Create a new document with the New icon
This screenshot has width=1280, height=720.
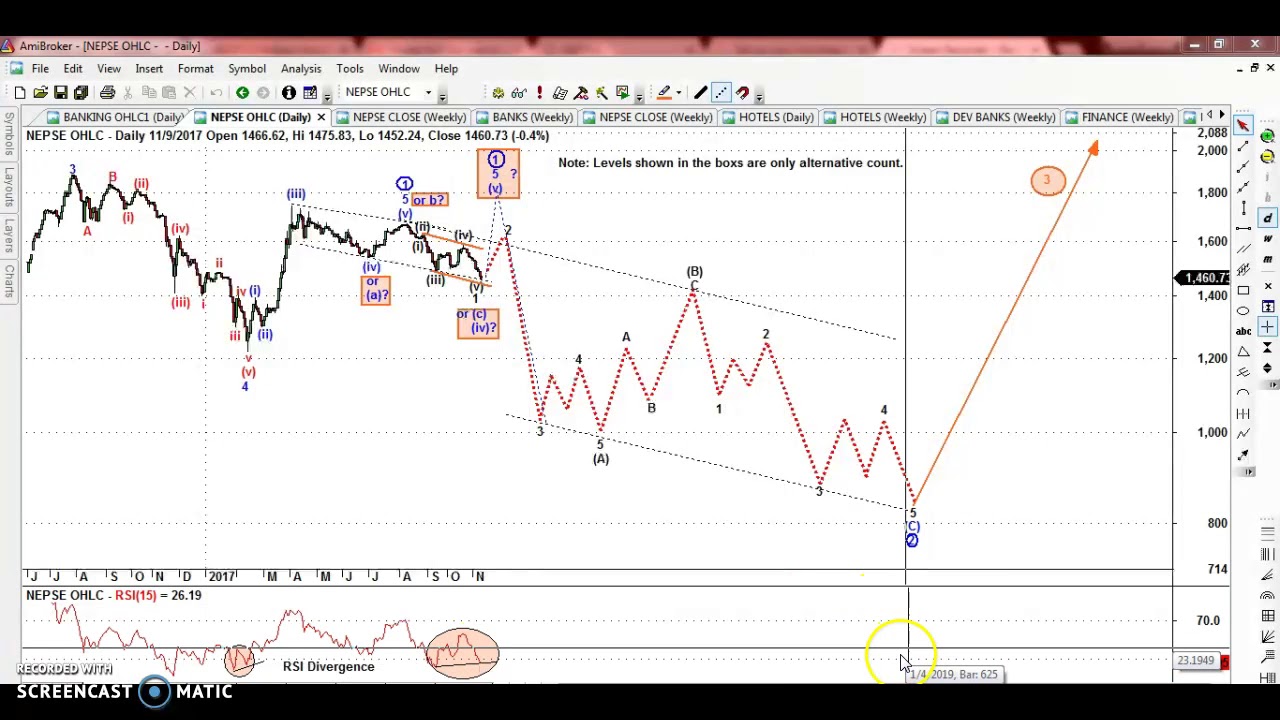pyautogui.click(x=19, y=92)
